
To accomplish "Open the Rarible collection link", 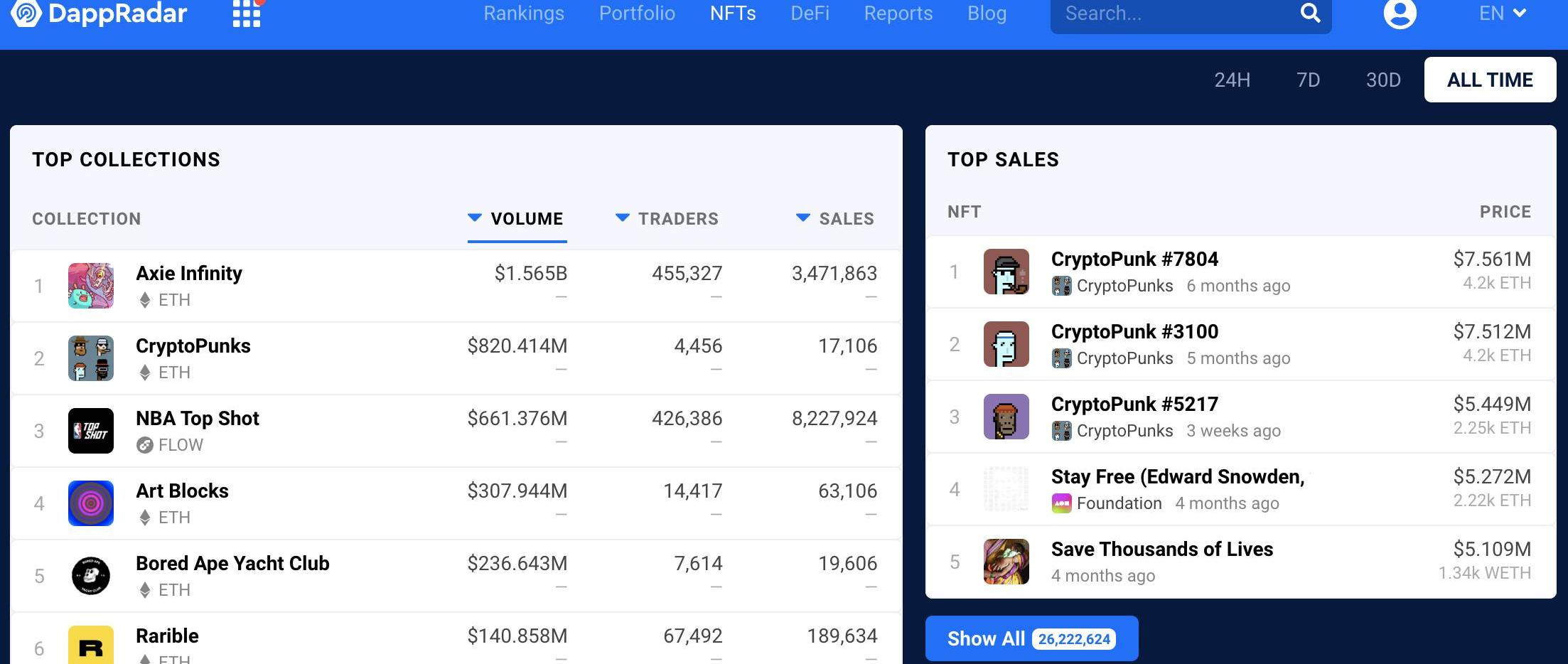I will pos(167,636).
